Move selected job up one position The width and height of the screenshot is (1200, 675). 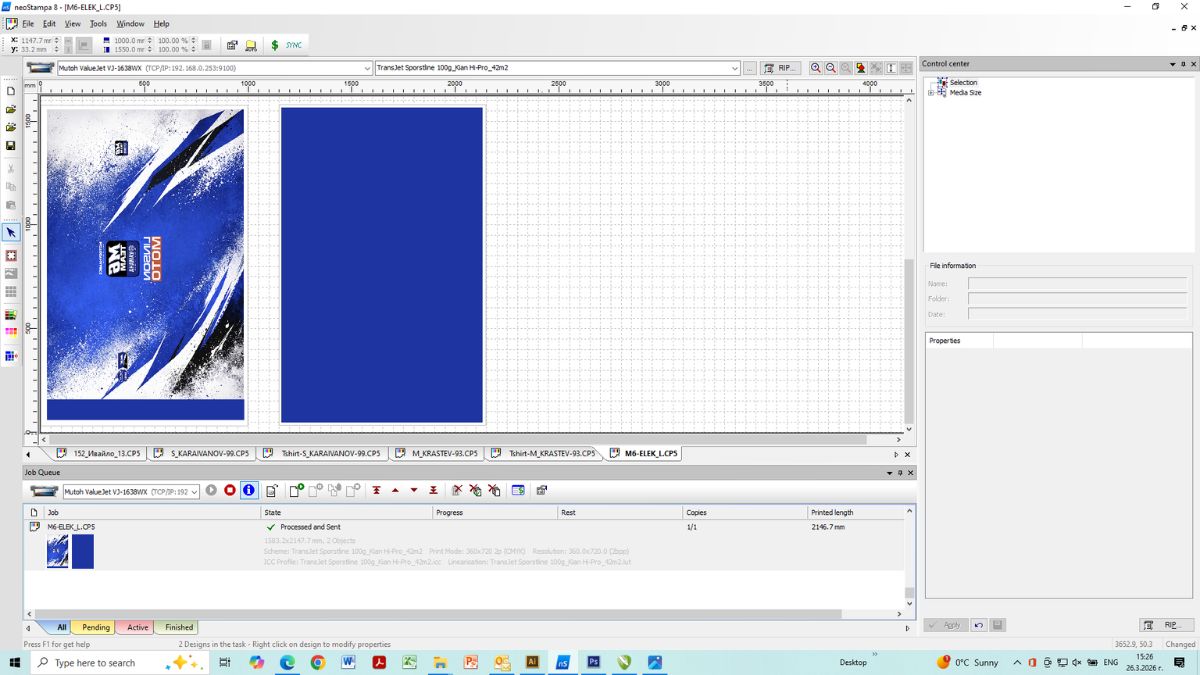tap(395, 491)
